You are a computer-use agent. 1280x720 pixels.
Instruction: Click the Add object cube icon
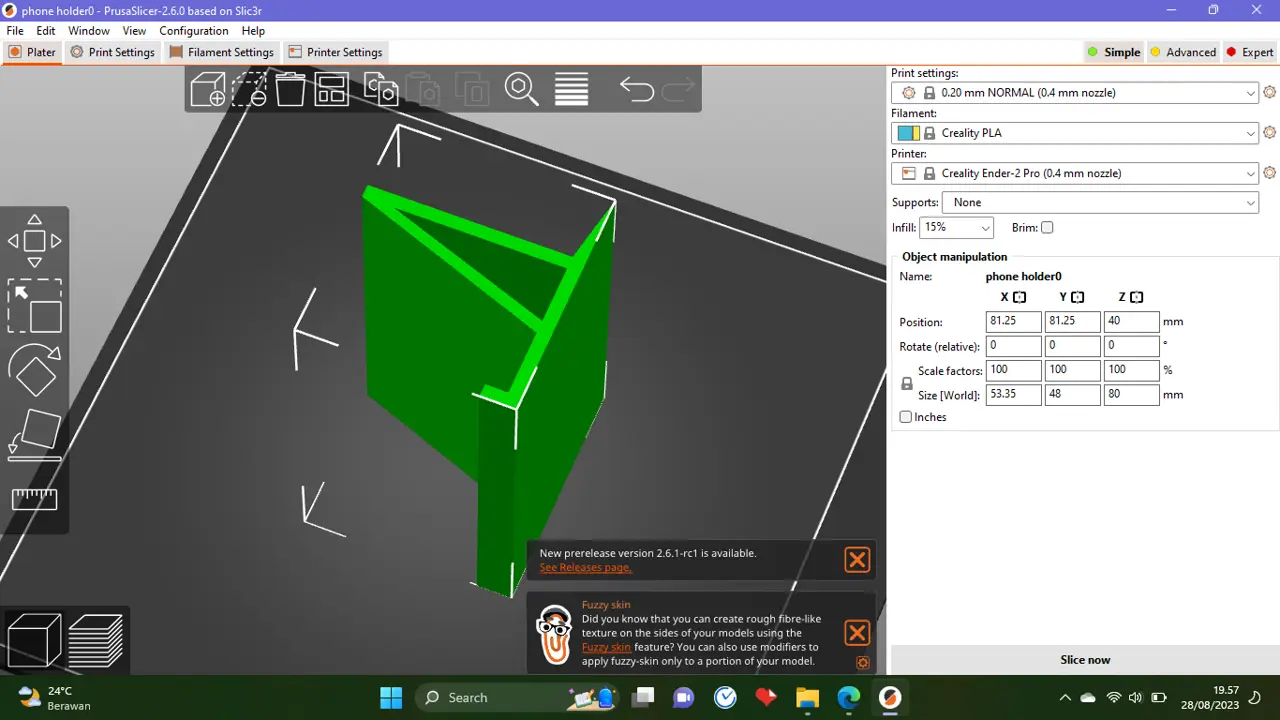pyautogui.click(x=208, y=89)
